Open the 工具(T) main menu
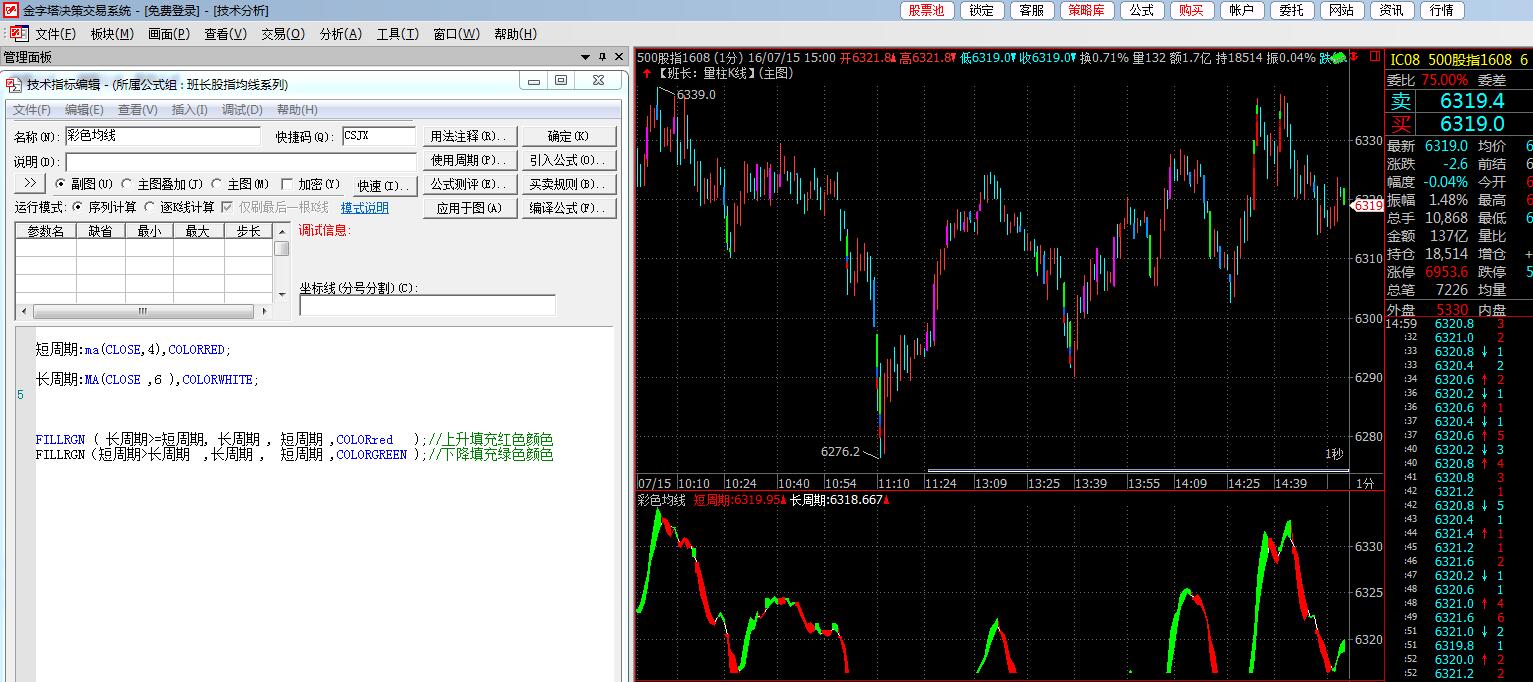Screen dimensions: 1533x682 pos(397,34)
